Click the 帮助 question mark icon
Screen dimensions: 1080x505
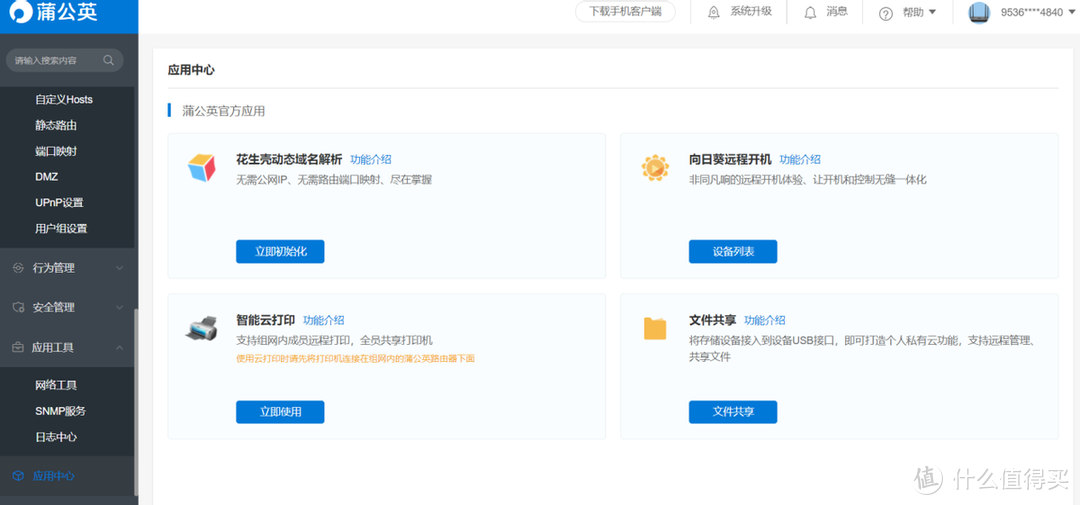click(886, 13)
